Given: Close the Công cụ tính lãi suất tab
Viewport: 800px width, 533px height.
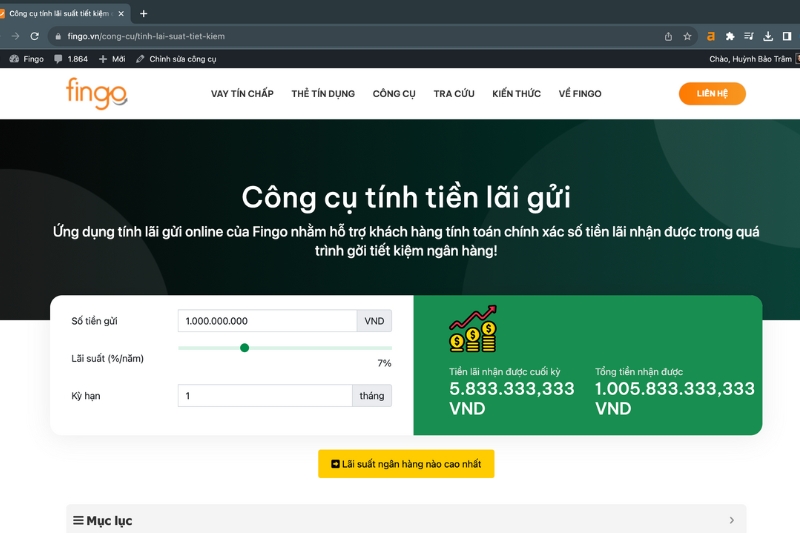Looking at the screenshot, I should tap(121, 14).
